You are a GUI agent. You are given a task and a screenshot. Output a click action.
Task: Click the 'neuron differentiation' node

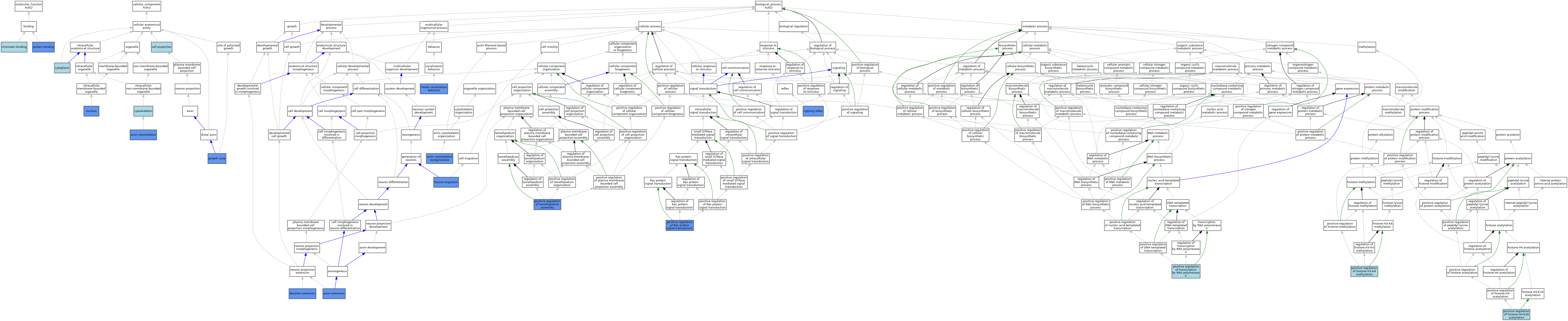393,182
